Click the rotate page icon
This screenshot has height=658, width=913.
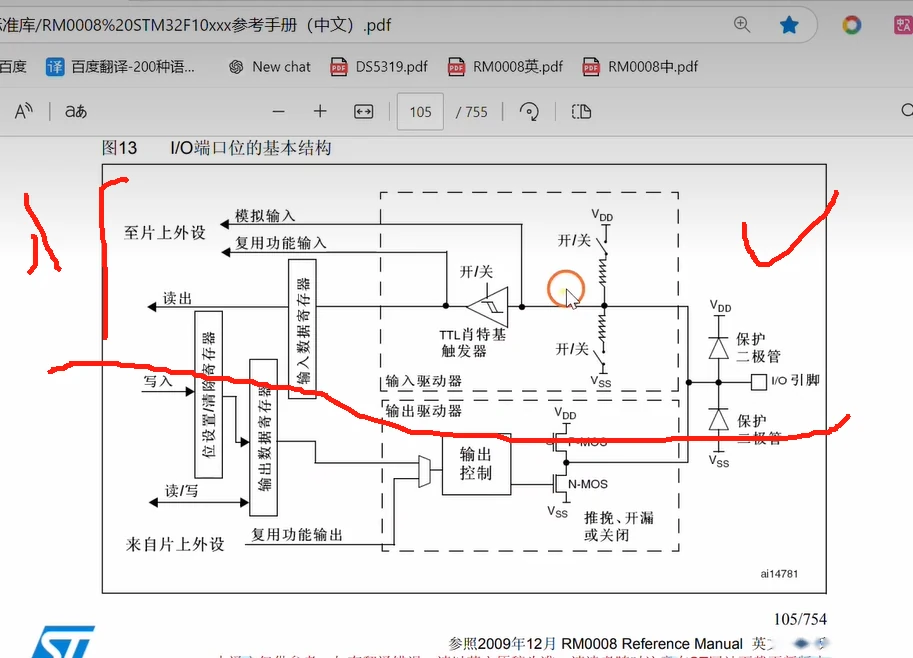point(529,111)
